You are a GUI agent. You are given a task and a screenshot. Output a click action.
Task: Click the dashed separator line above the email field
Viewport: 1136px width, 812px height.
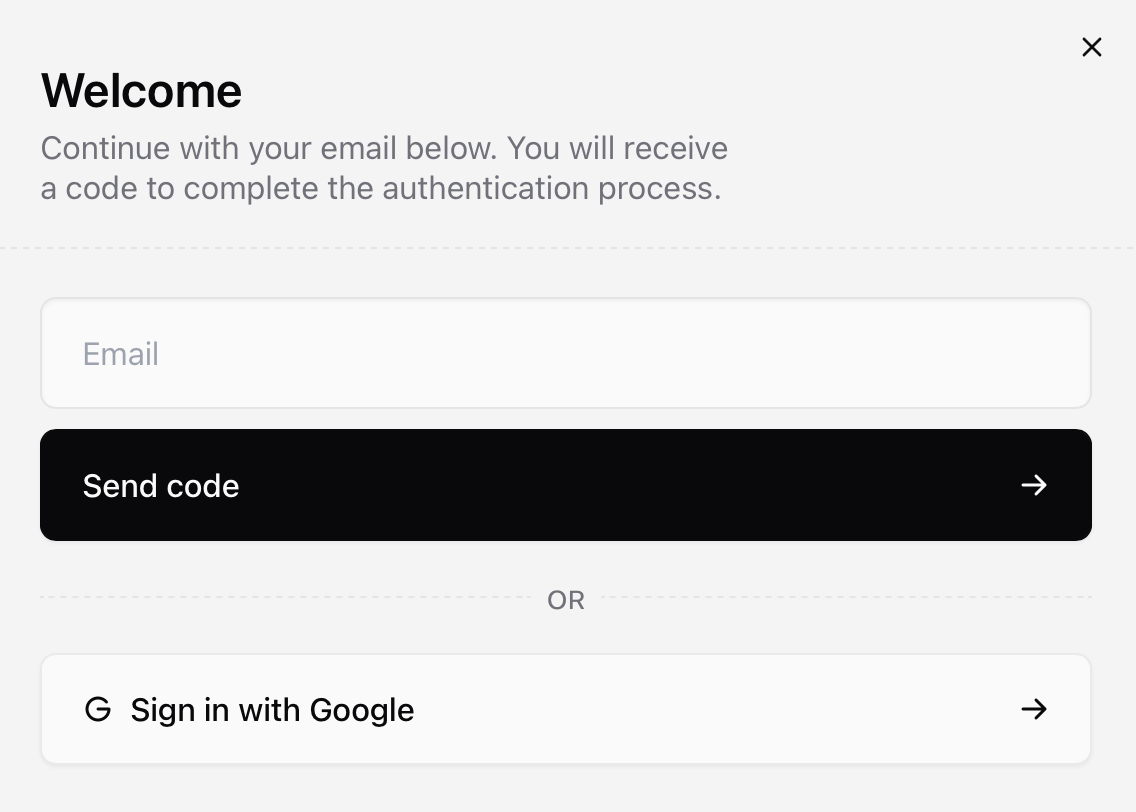[566, 242]
